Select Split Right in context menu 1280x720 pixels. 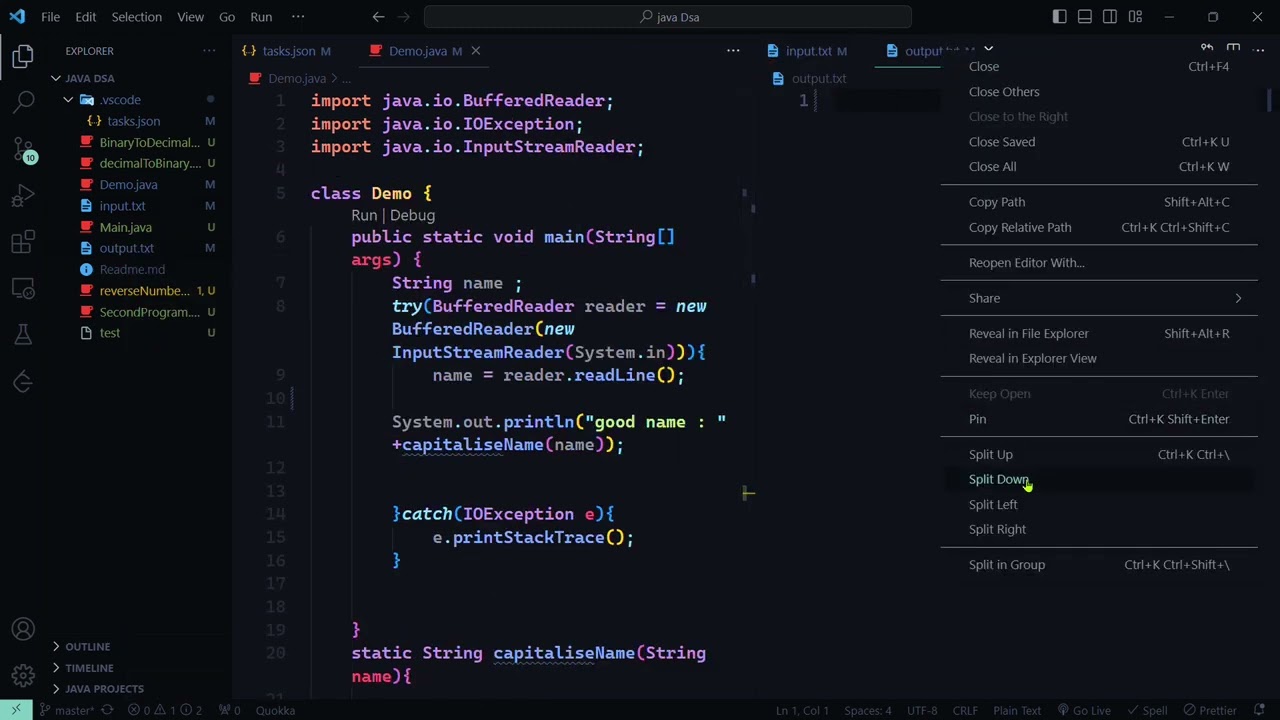[1099, 529]
